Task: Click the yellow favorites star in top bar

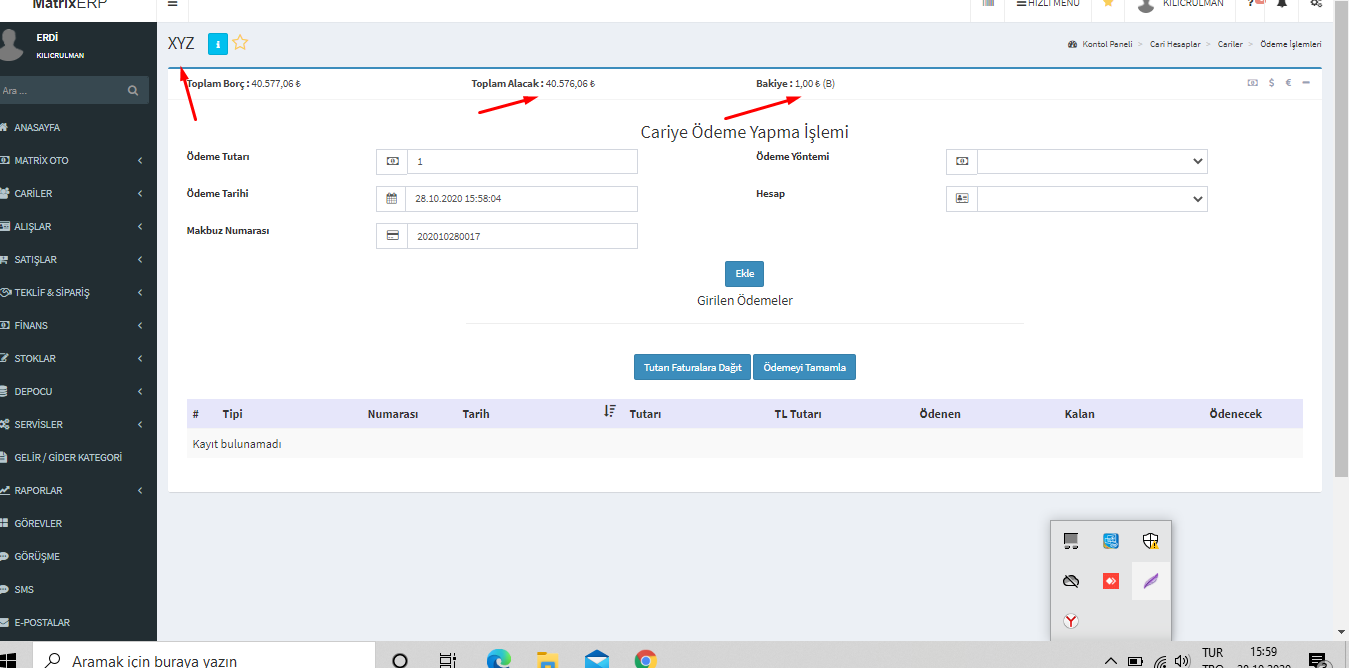Action: [x=1108, y=4]
